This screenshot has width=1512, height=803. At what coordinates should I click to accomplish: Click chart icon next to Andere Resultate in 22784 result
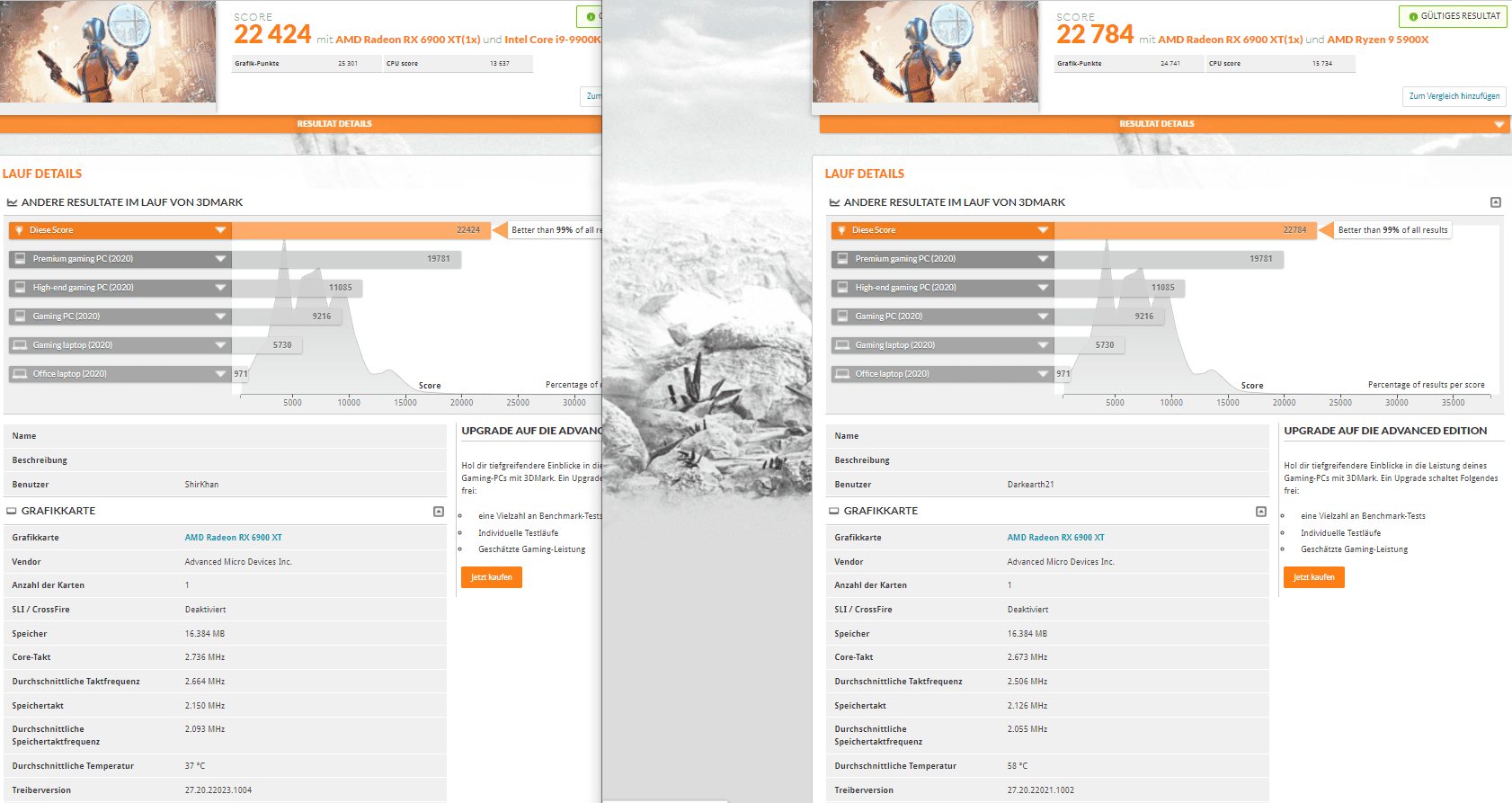834,202
